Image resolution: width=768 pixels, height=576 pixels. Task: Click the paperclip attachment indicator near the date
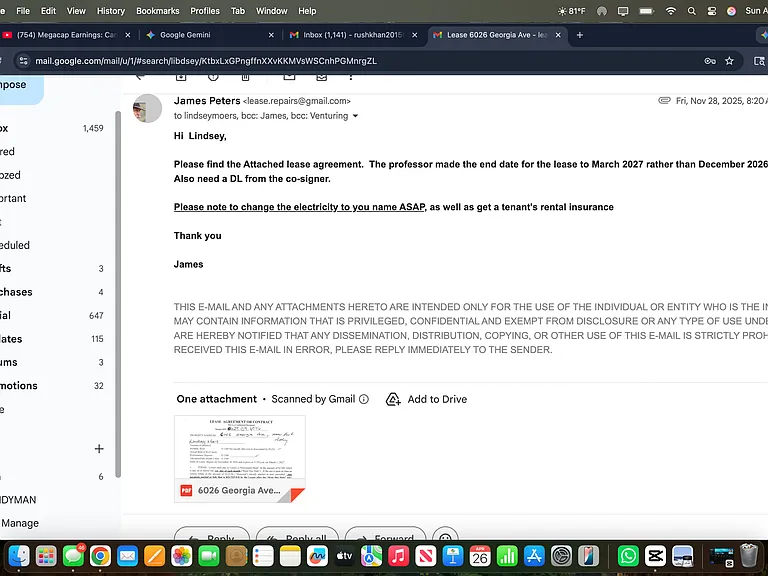pyautogui.click(x=664, y=100)
